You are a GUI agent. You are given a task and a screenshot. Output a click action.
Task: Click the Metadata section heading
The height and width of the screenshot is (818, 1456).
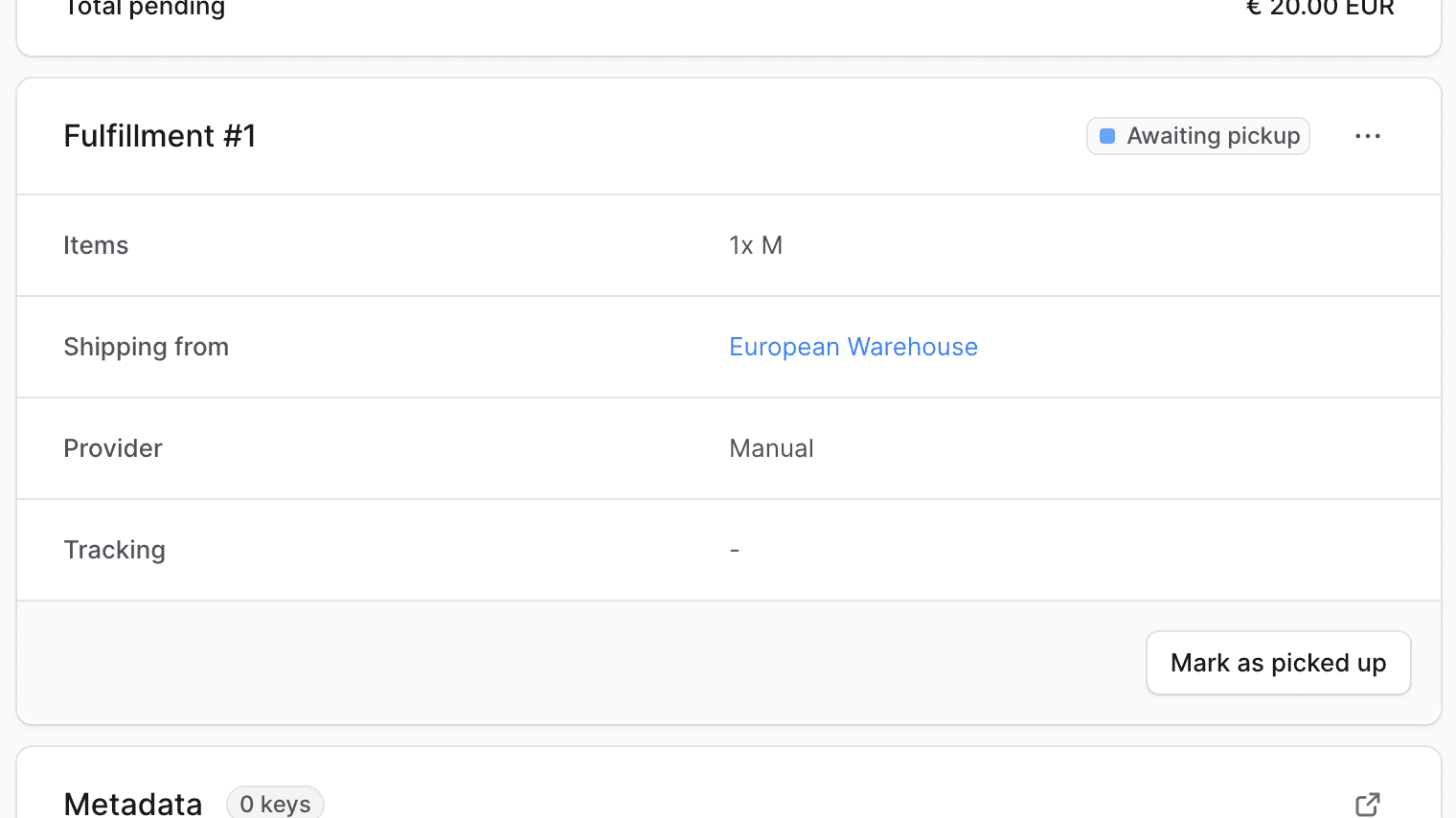(x=133, y=803)
